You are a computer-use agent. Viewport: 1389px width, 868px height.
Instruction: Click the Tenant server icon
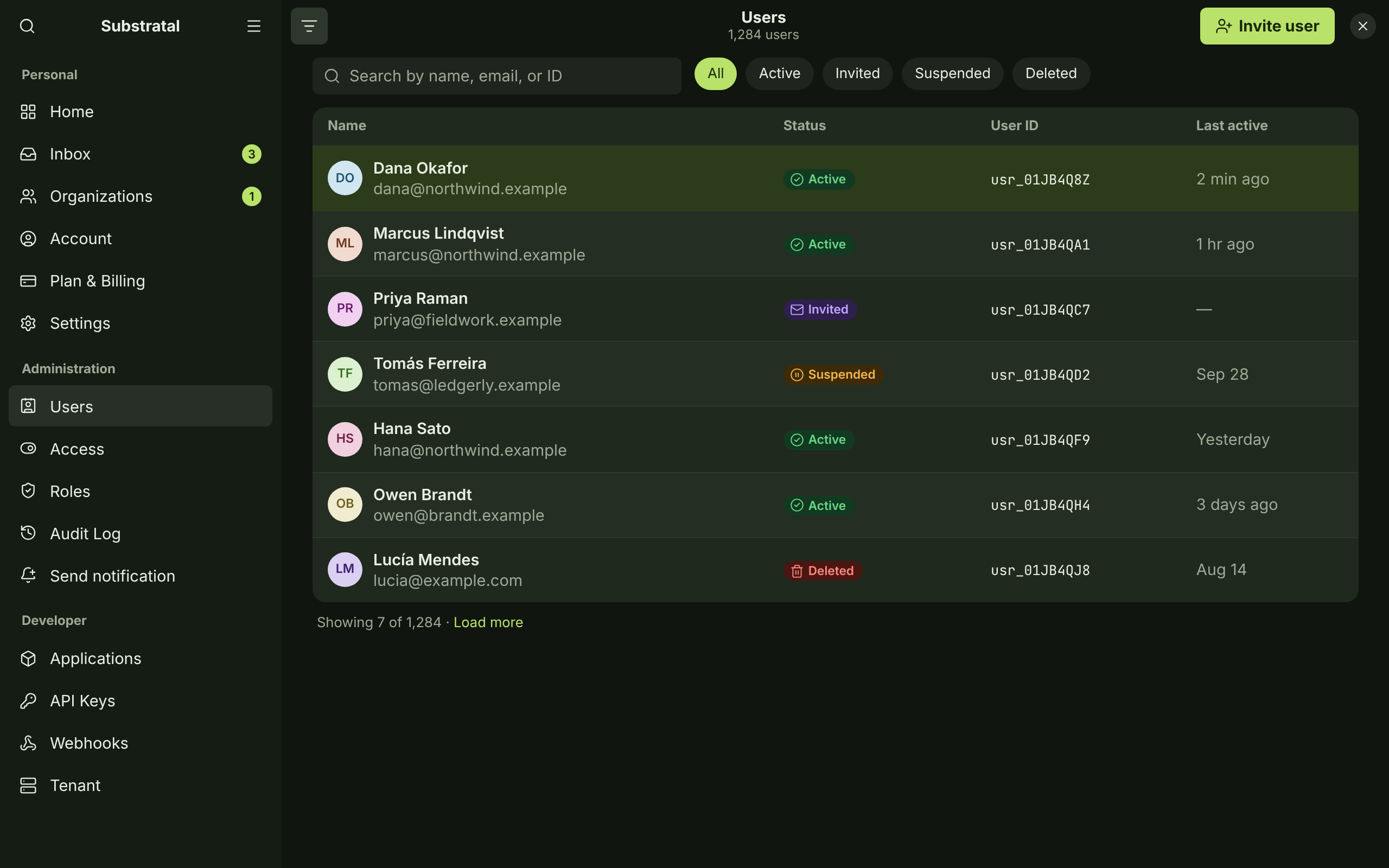(28, 786)
